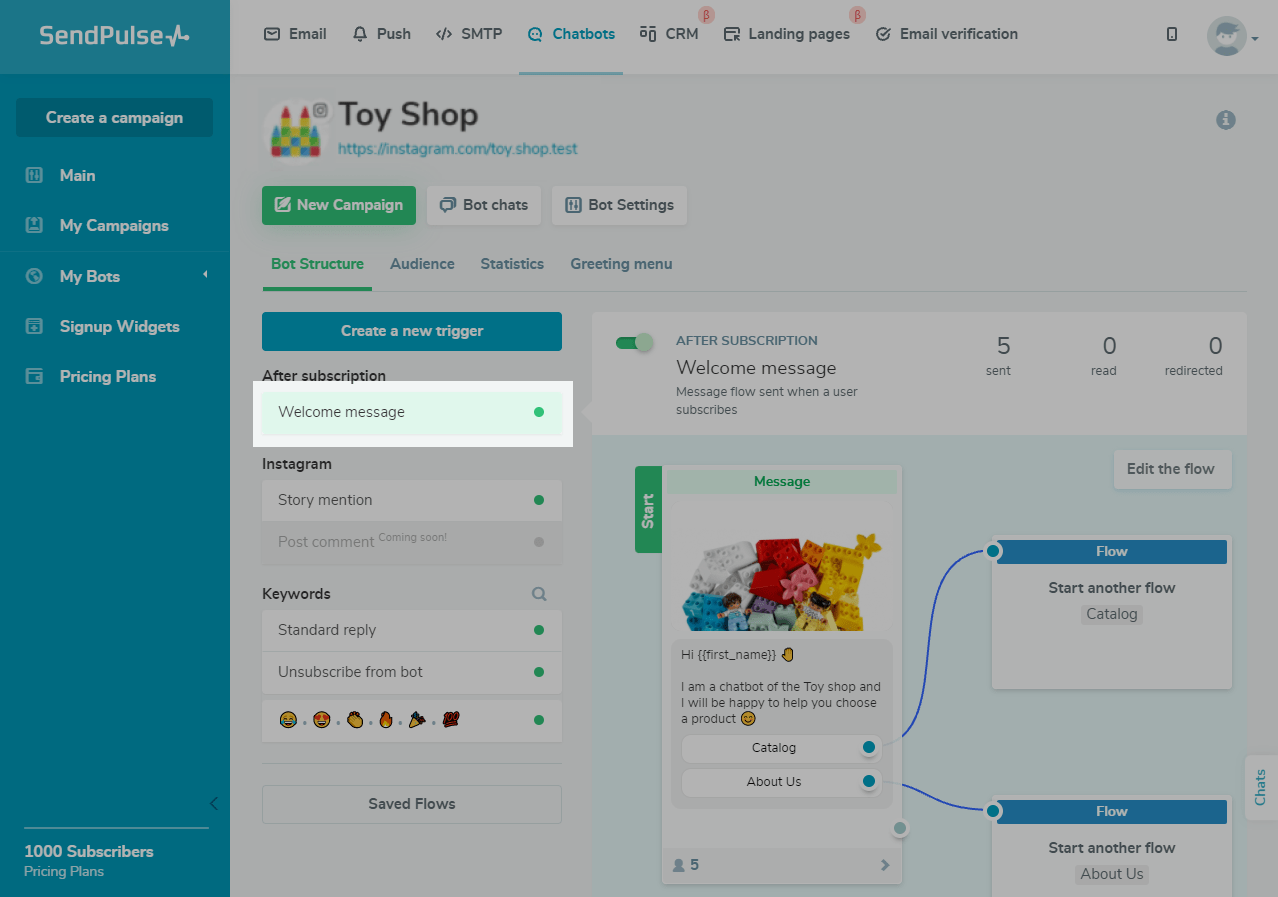Open the toy.shop.test Instagram link
Image resolution: width=1278 pixels, height=897 pixels.
(x=458, y=149)
